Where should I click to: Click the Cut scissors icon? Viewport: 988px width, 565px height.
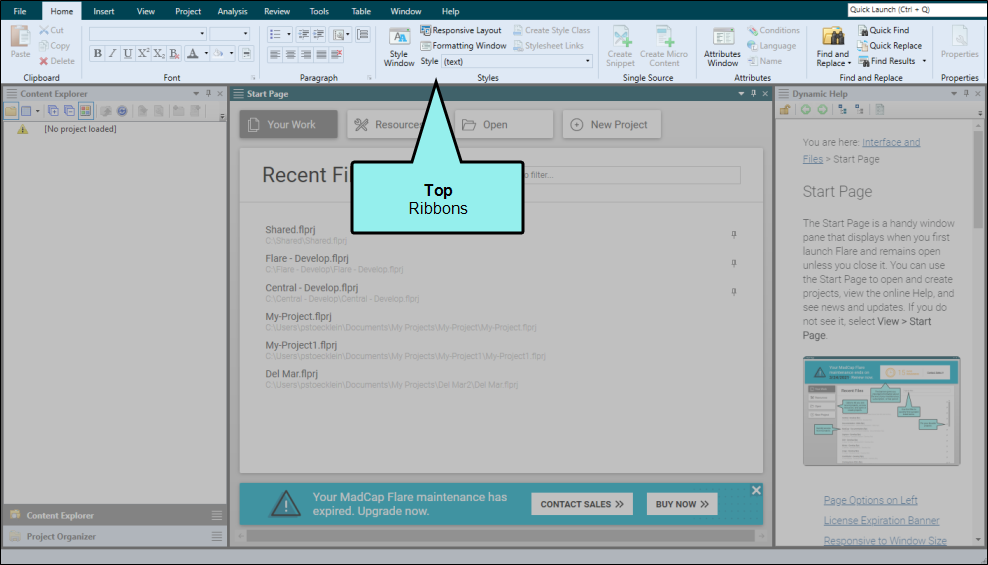tap(43, 30)
